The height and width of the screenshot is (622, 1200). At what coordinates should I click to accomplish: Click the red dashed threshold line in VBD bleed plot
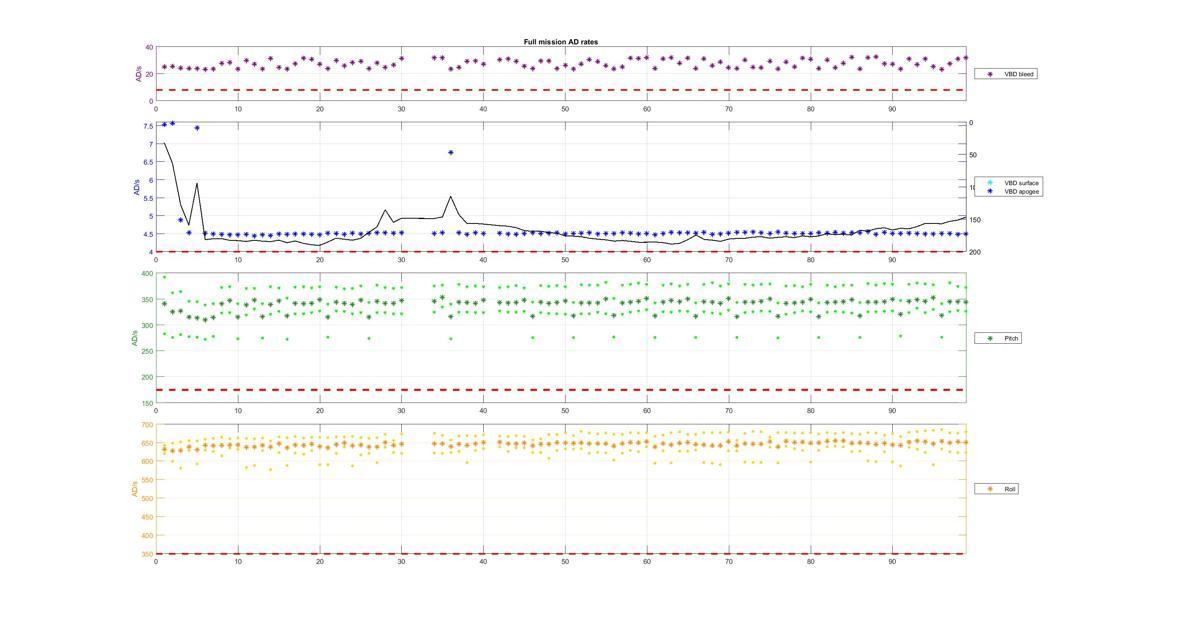tap(560, 90)
